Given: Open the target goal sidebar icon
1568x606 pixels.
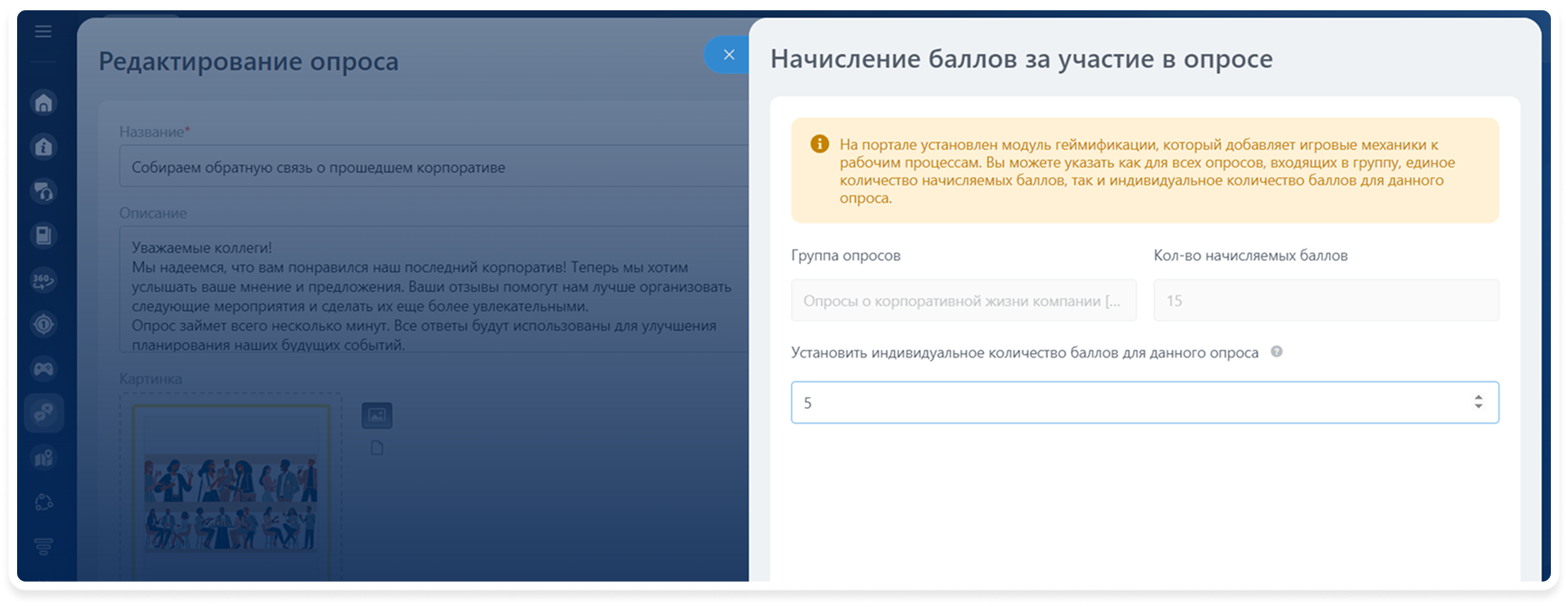Looking at the screenshot, I should coord(44,324).
